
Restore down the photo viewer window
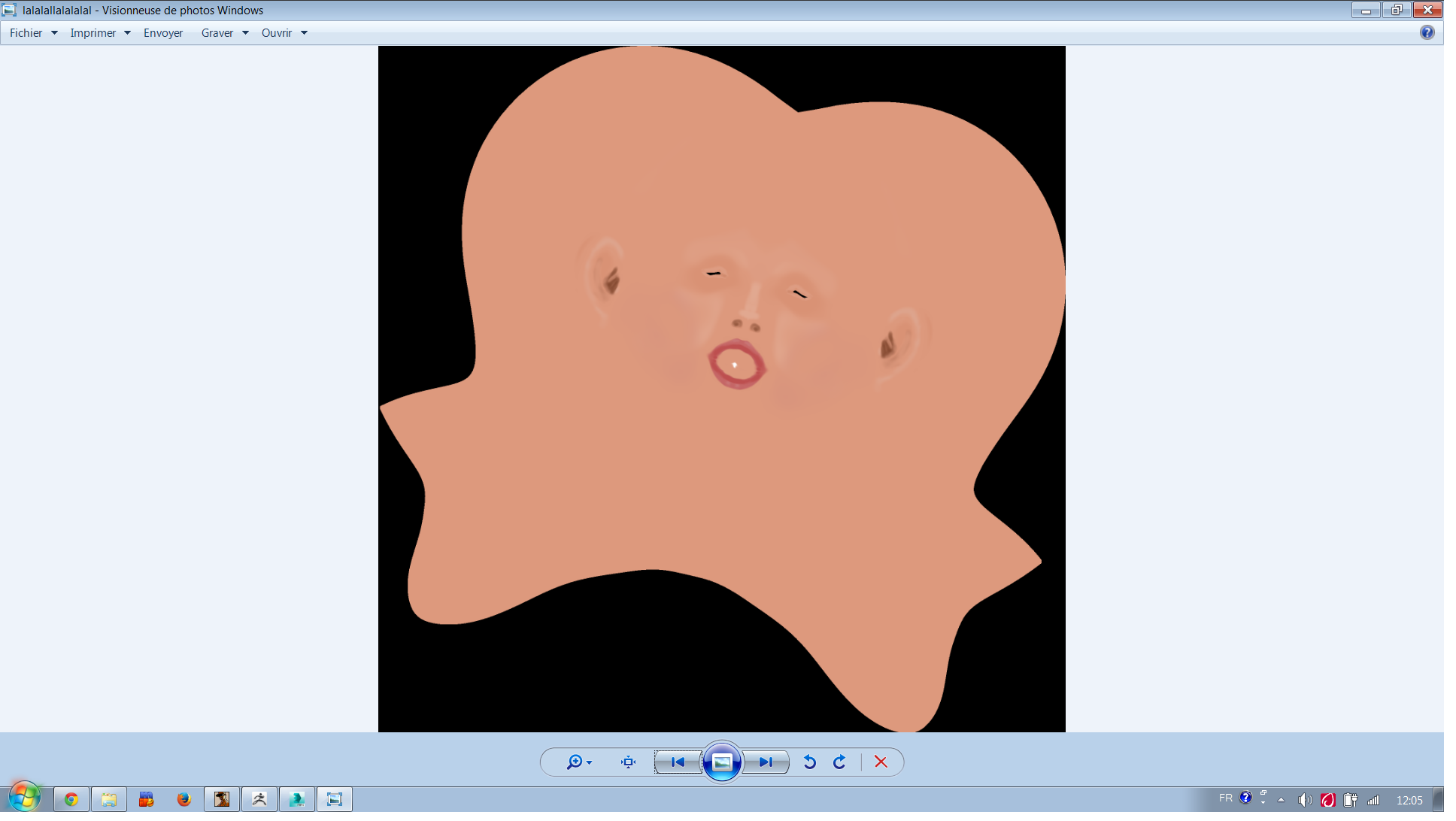coord(1397,10)
